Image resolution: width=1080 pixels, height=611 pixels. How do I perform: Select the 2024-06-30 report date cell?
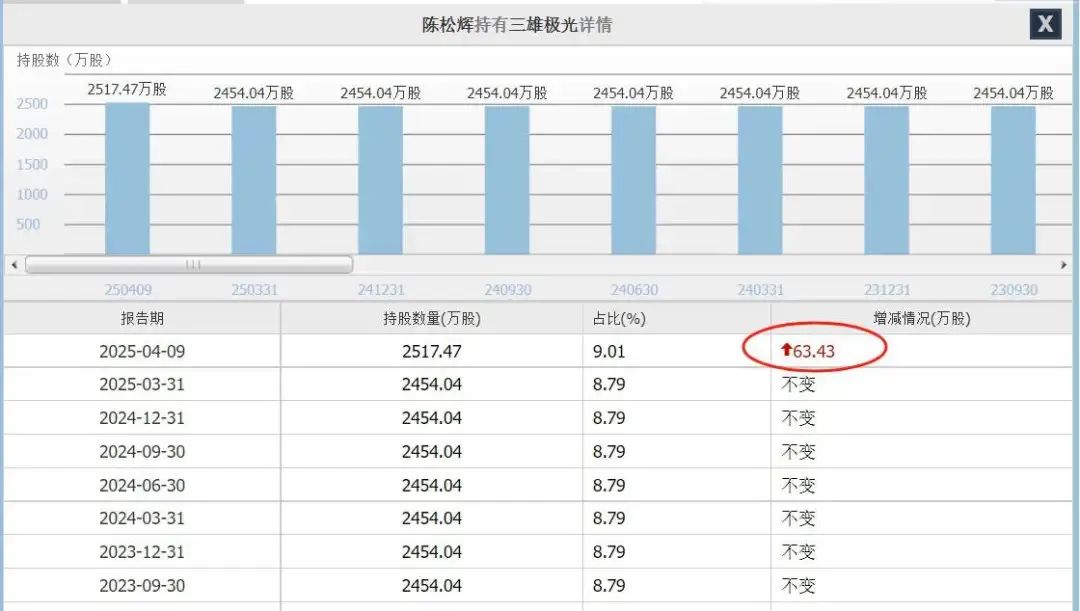pyautogui.click(x=142, y=486)
